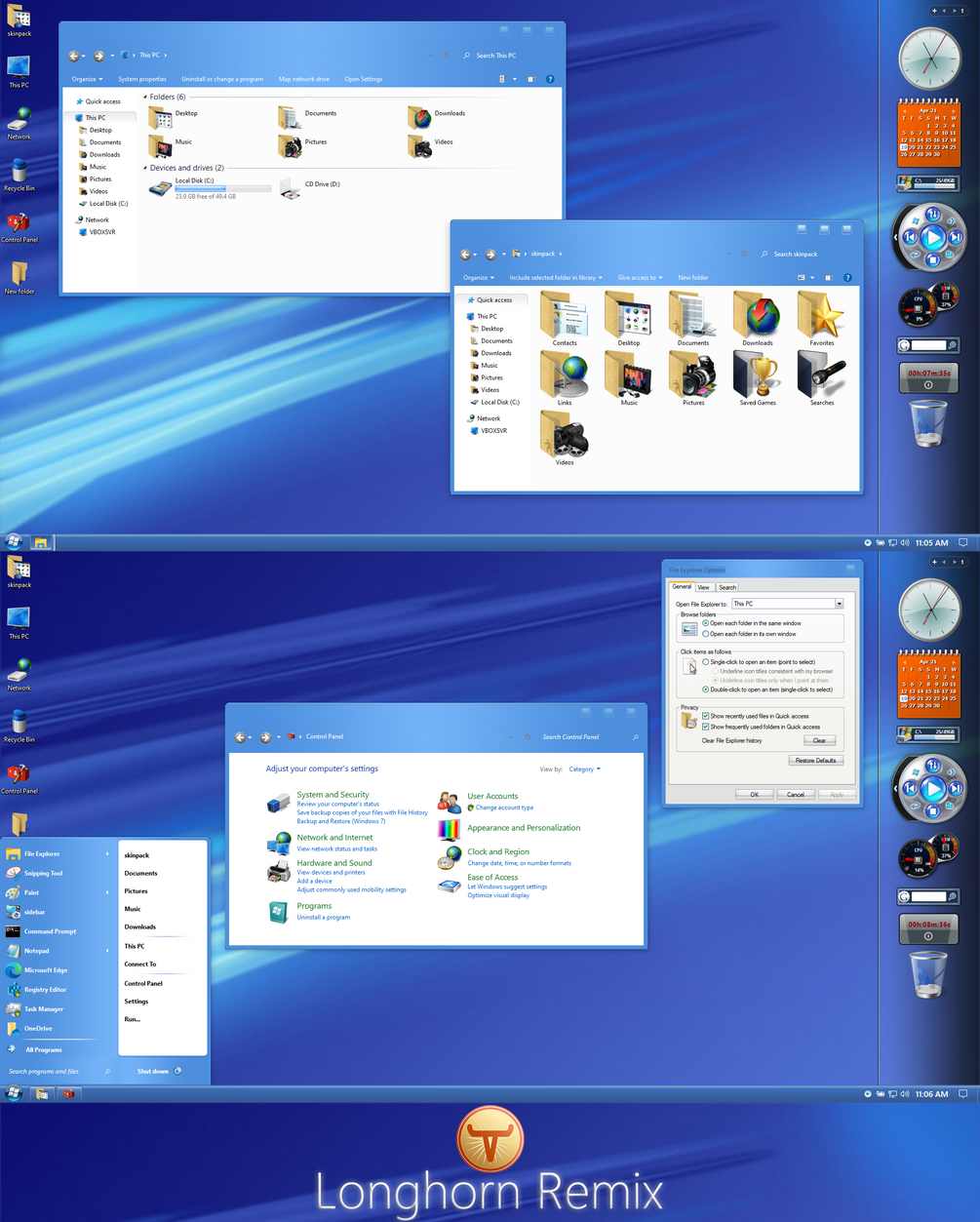Select VBOXSVR in skinpack window navigation pane
This screenshot has width=980, height=1222.
[x=494, y=430]
